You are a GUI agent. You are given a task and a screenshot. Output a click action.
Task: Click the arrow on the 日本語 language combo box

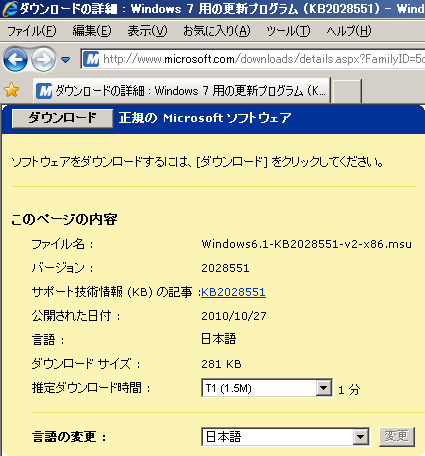coord(361,437)
